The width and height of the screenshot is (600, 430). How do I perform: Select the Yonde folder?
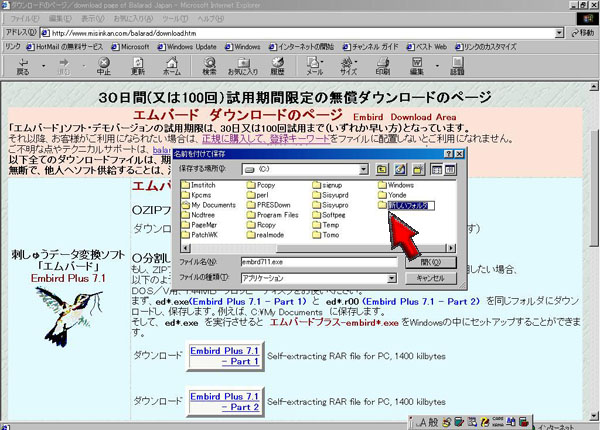click(393, 195)
